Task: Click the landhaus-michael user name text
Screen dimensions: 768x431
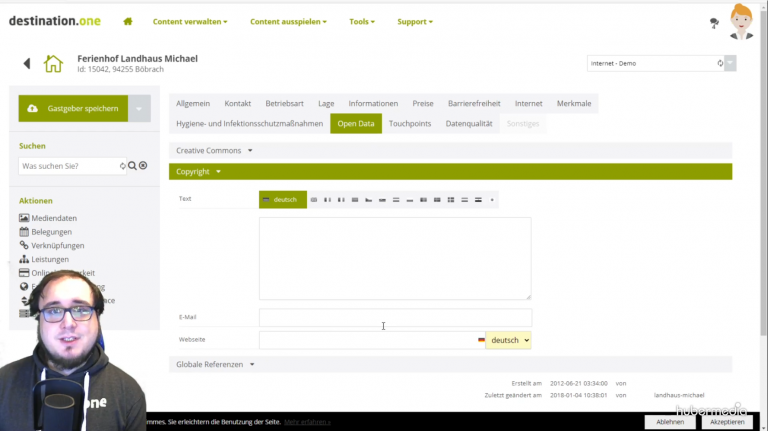Action: (679, 395)
